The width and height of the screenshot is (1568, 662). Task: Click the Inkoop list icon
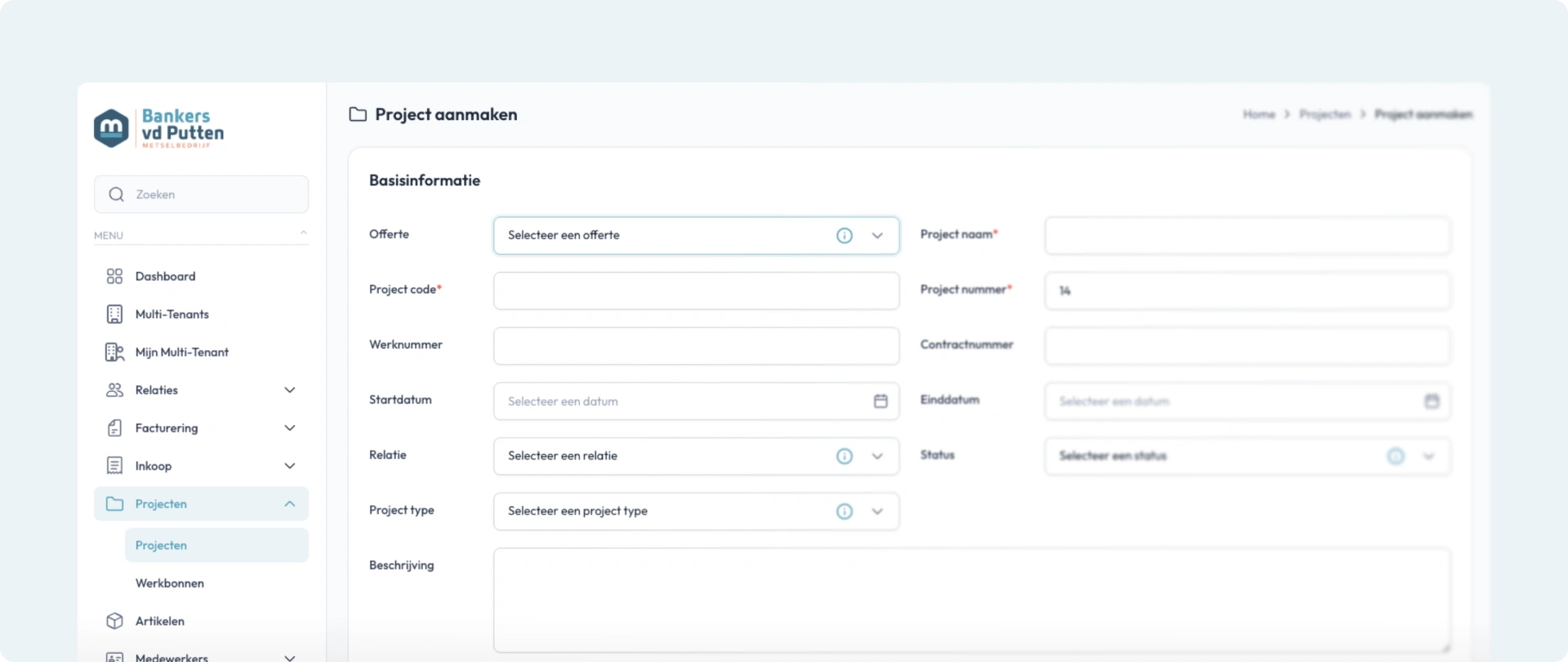click(114, 466)
